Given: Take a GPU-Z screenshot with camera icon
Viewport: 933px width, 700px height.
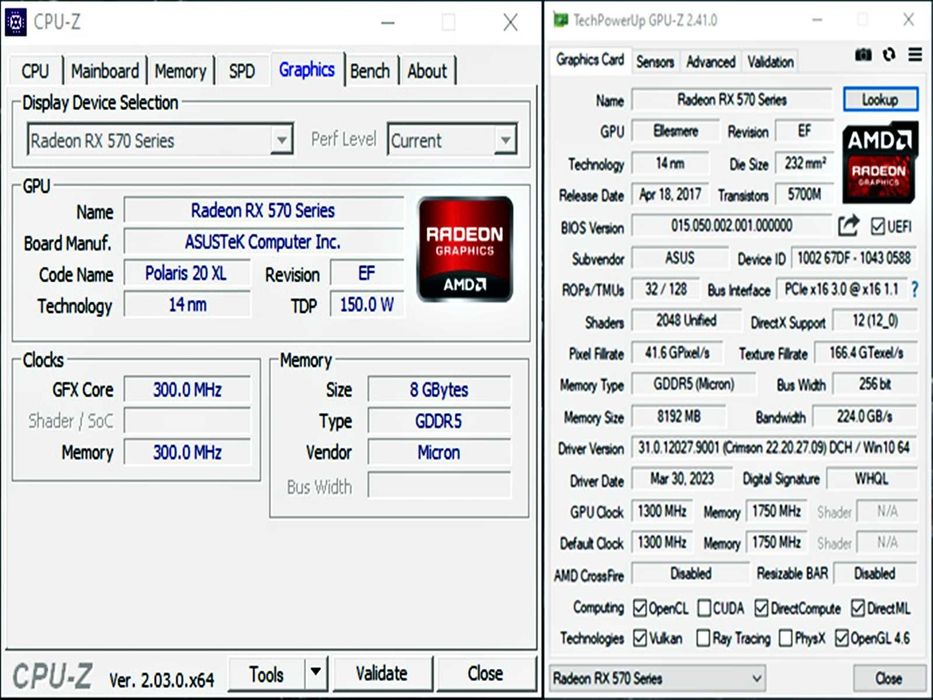Looking at the screenshot, I should click(863, 55).
